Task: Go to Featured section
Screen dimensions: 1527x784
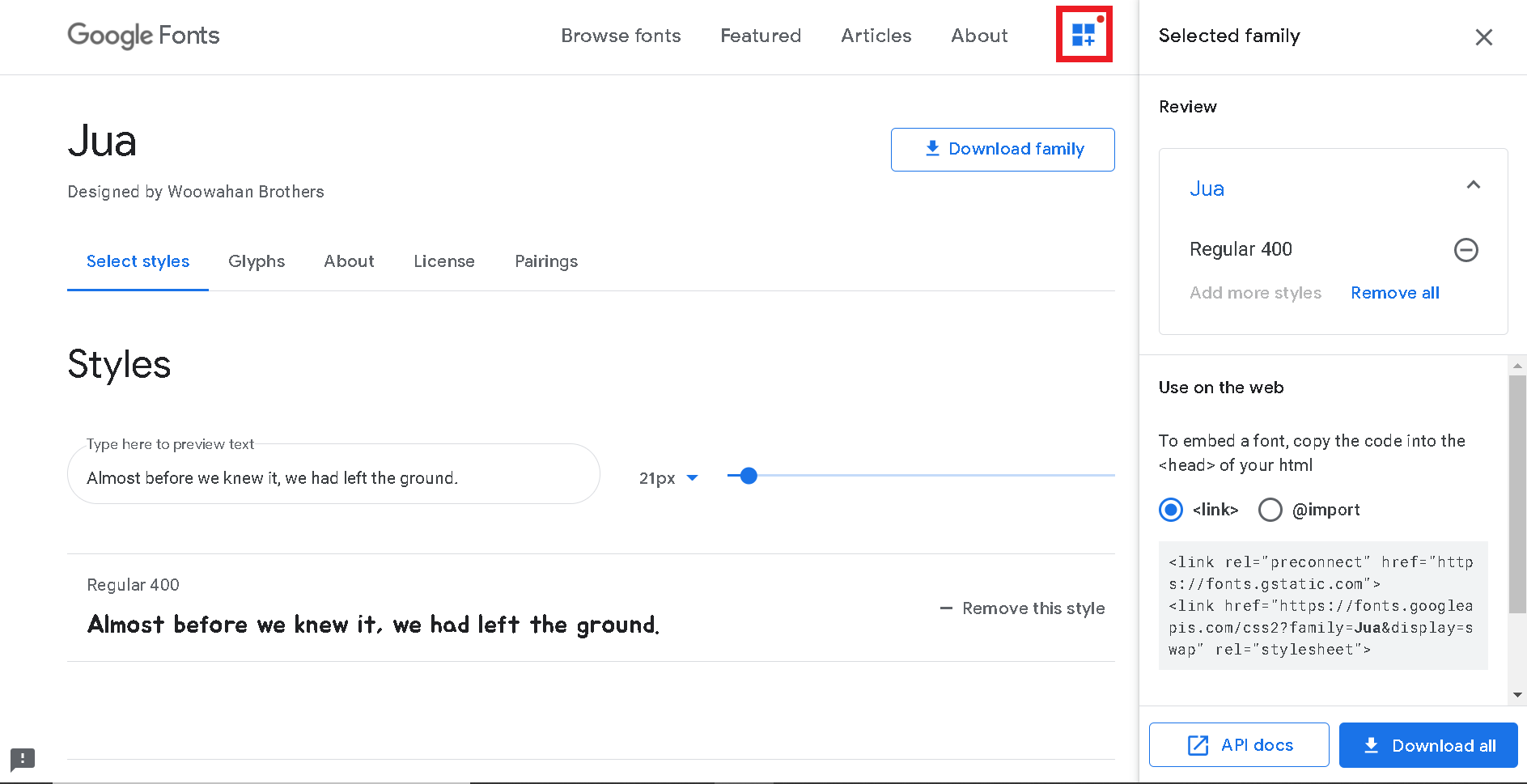Action: (x=761, y=36)
